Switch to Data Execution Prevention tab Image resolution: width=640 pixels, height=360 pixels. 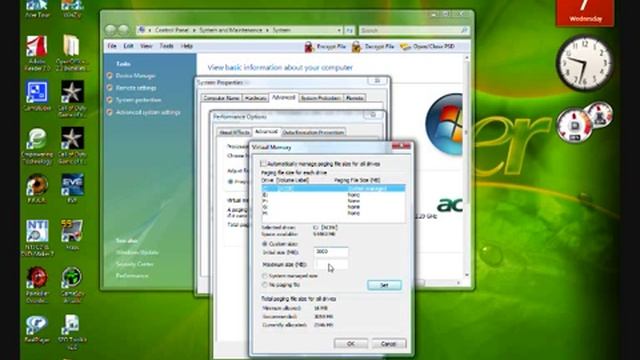pyautogui.click(x=313, y=133)
